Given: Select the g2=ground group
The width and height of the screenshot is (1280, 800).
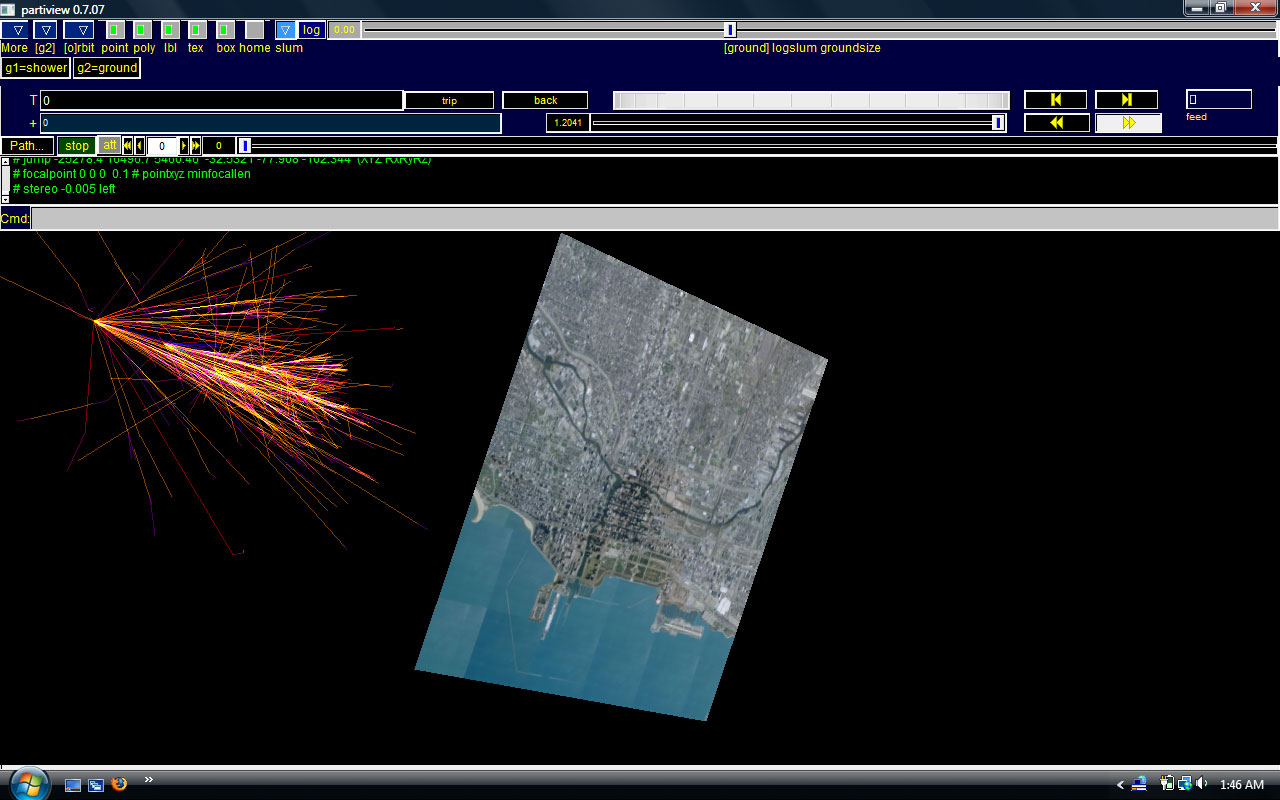Looking at the screenshot, I should [106, 68].
